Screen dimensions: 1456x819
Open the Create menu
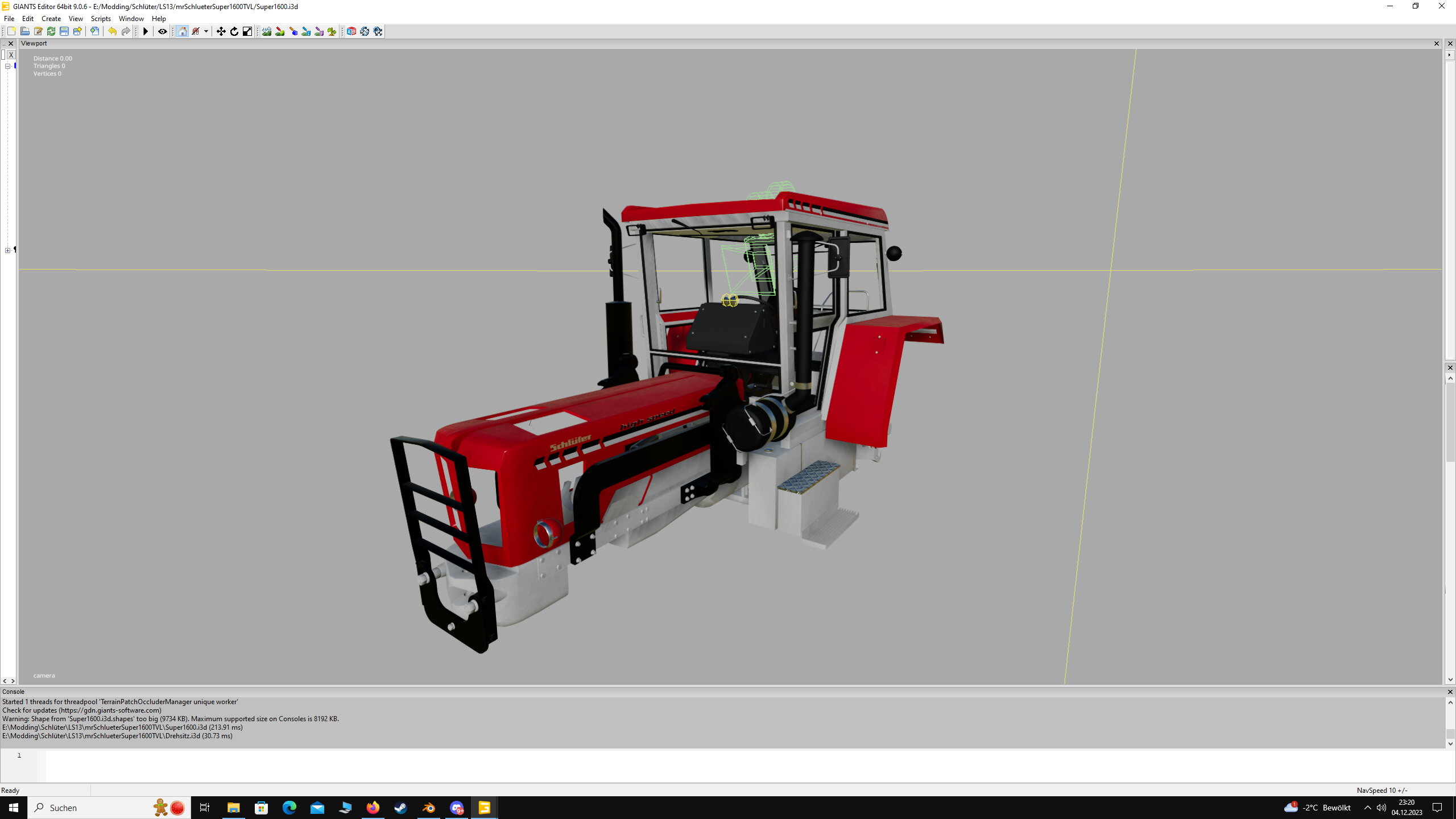coord(51,19)
